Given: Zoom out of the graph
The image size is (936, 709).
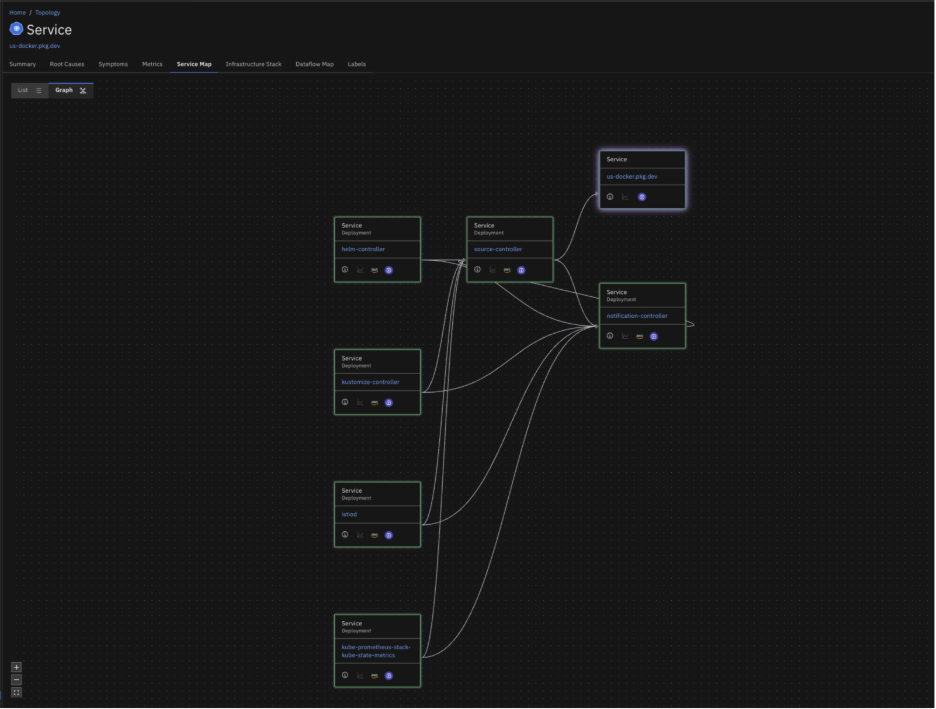Looking at the screenshot, I should (x=16, y=680).
